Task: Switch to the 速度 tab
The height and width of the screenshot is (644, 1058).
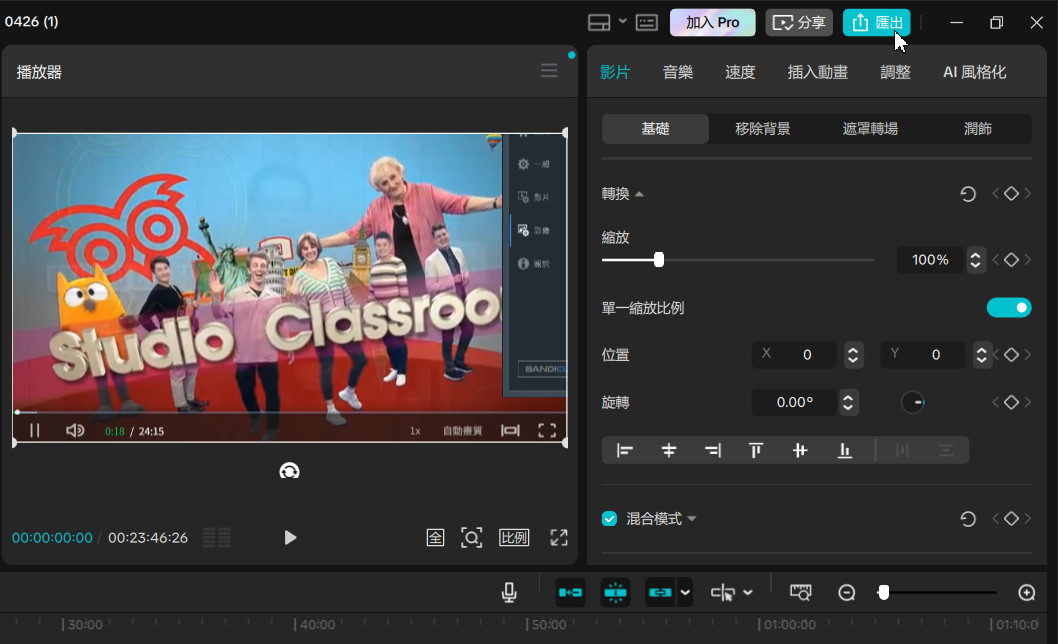Action: 740,72
